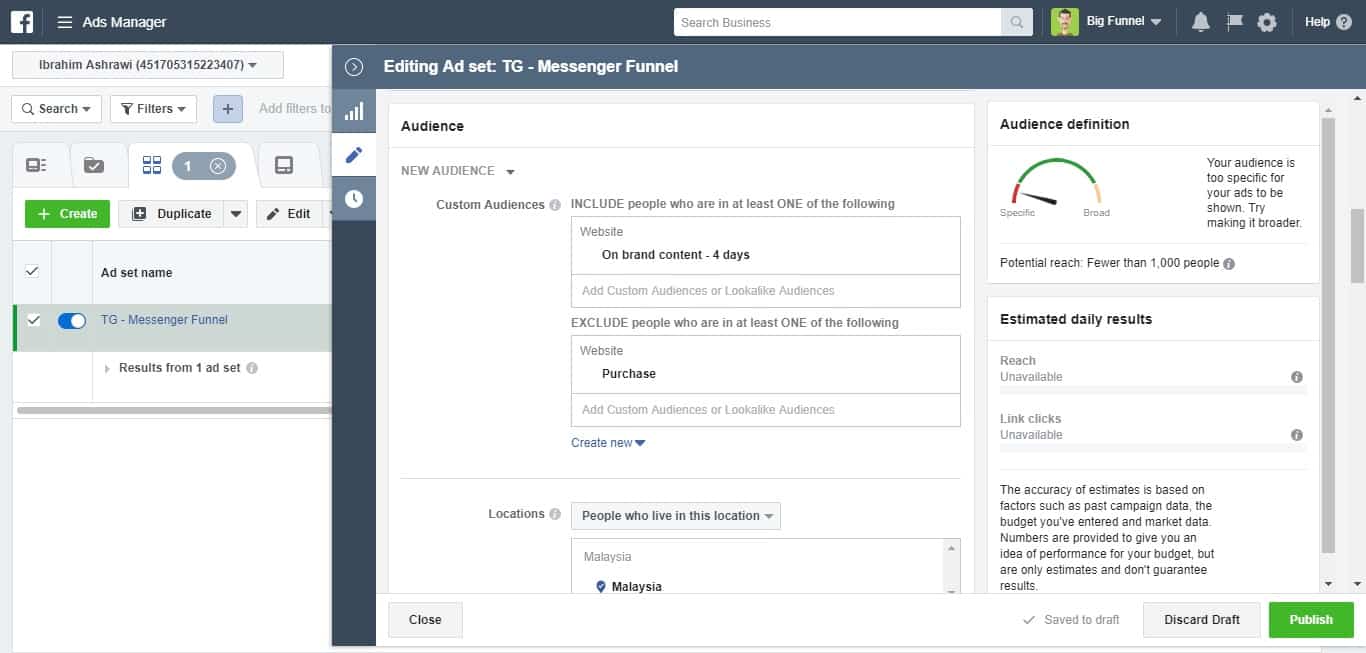Expand the NEW AUDIENCE dropdown

click(x=458, y=171)
